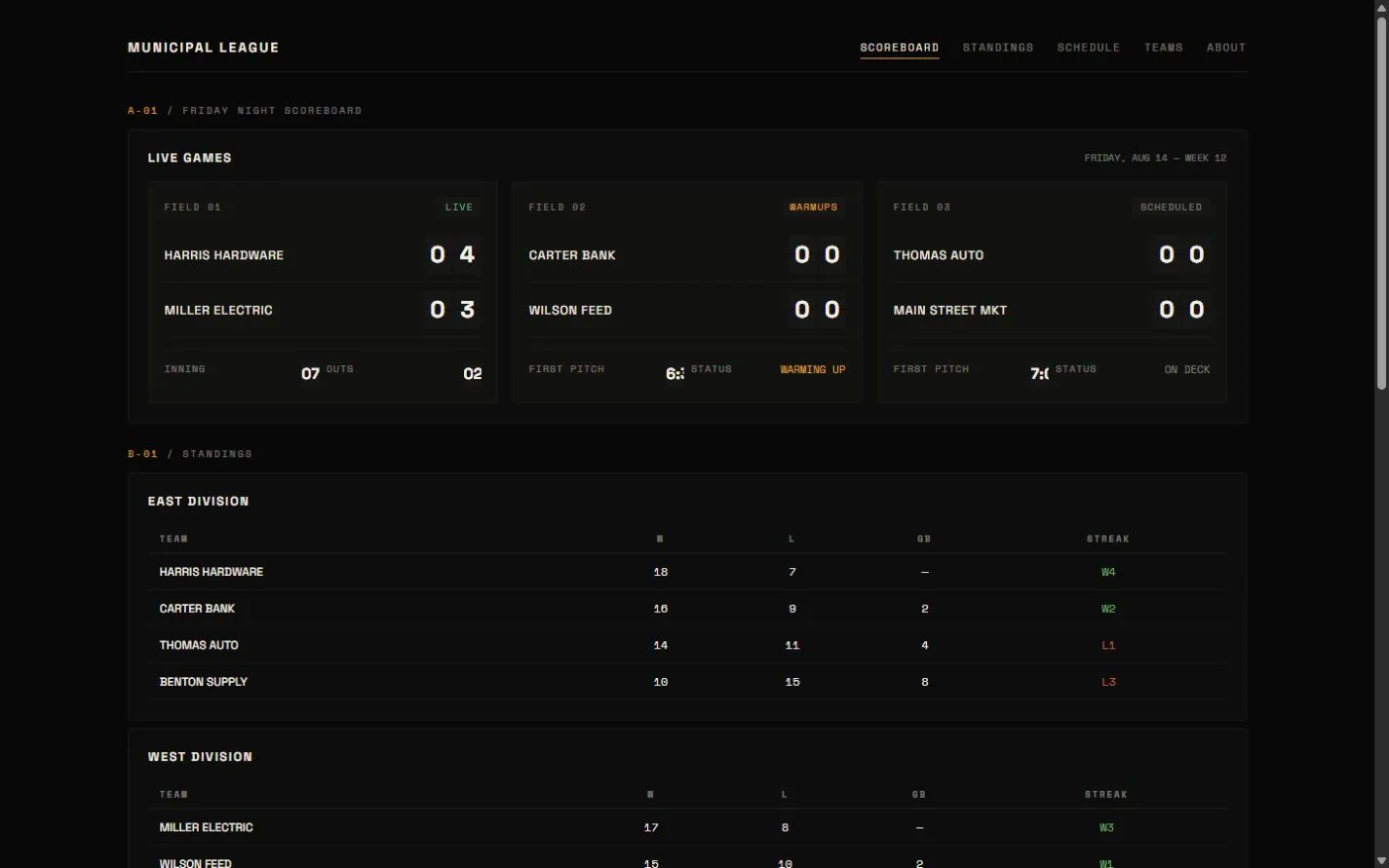
Task: Select Main Street Mkt in the Field 03 card
Action: click(950, 310)
